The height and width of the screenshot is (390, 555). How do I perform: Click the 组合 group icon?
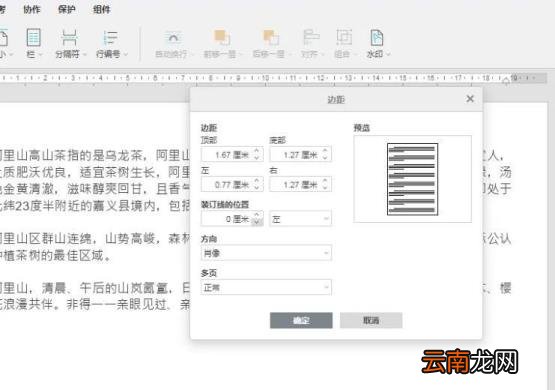tap(343, 37)
